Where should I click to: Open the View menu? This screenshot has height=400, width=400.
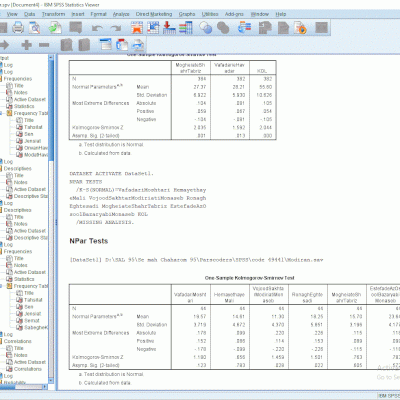(x=12, y=14)
